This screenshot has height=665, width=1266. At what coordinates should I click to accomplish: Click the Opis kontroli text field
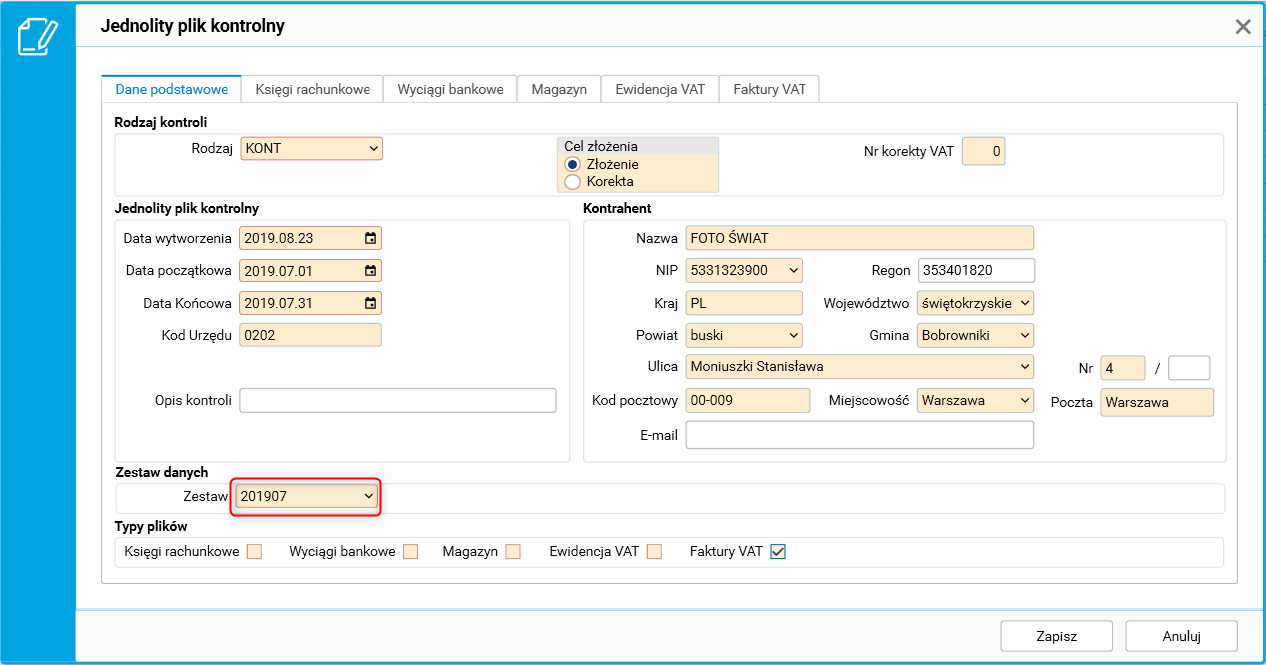[398, 400]
